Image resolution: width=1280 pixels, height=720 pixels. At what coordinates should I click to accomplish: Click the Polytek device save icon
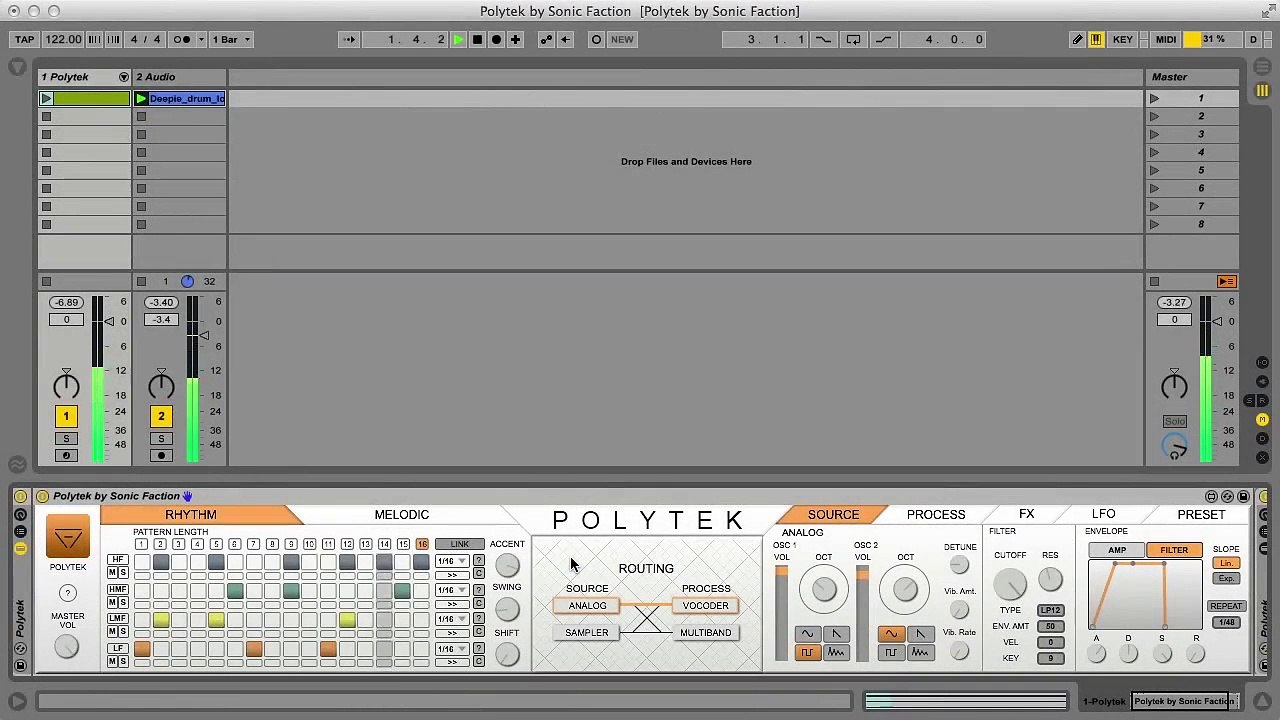point(1243,496)
